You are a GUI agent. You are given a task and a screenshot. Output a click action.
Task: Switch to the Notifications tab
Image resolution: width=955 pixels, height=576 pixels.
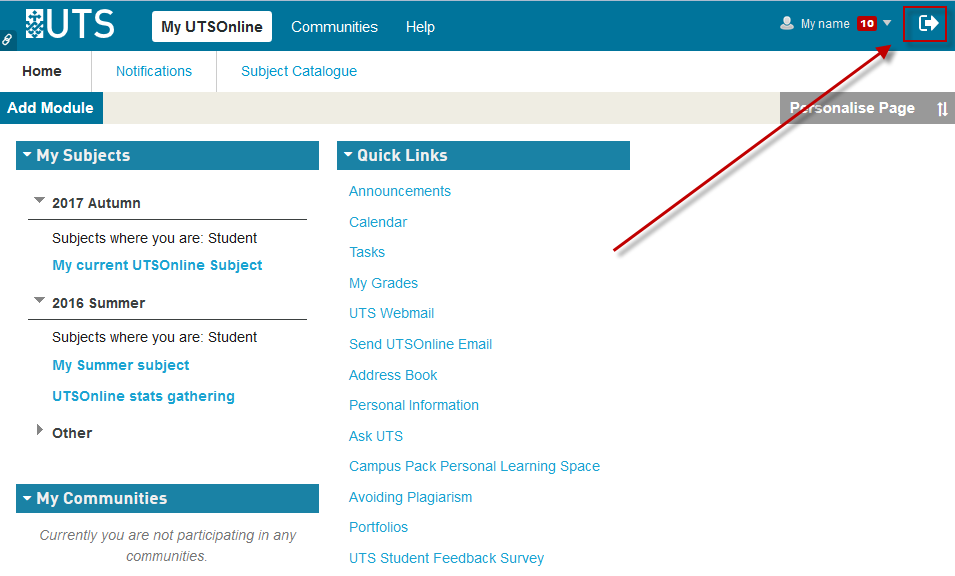(x=154, y=71)
